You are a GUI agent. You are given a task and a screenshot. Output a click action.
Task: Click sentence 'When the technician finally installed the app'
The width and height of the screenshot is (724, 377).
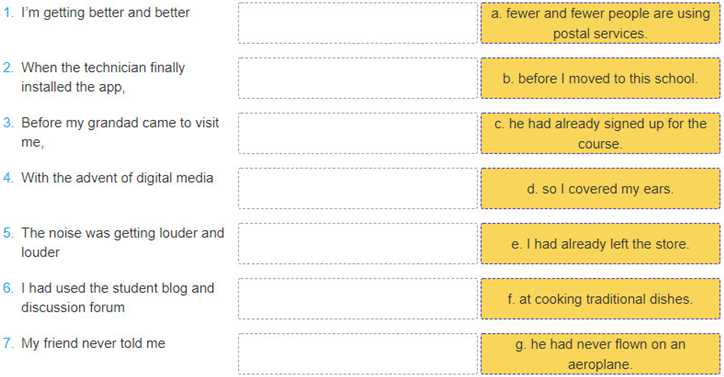[x=103, y=77]
